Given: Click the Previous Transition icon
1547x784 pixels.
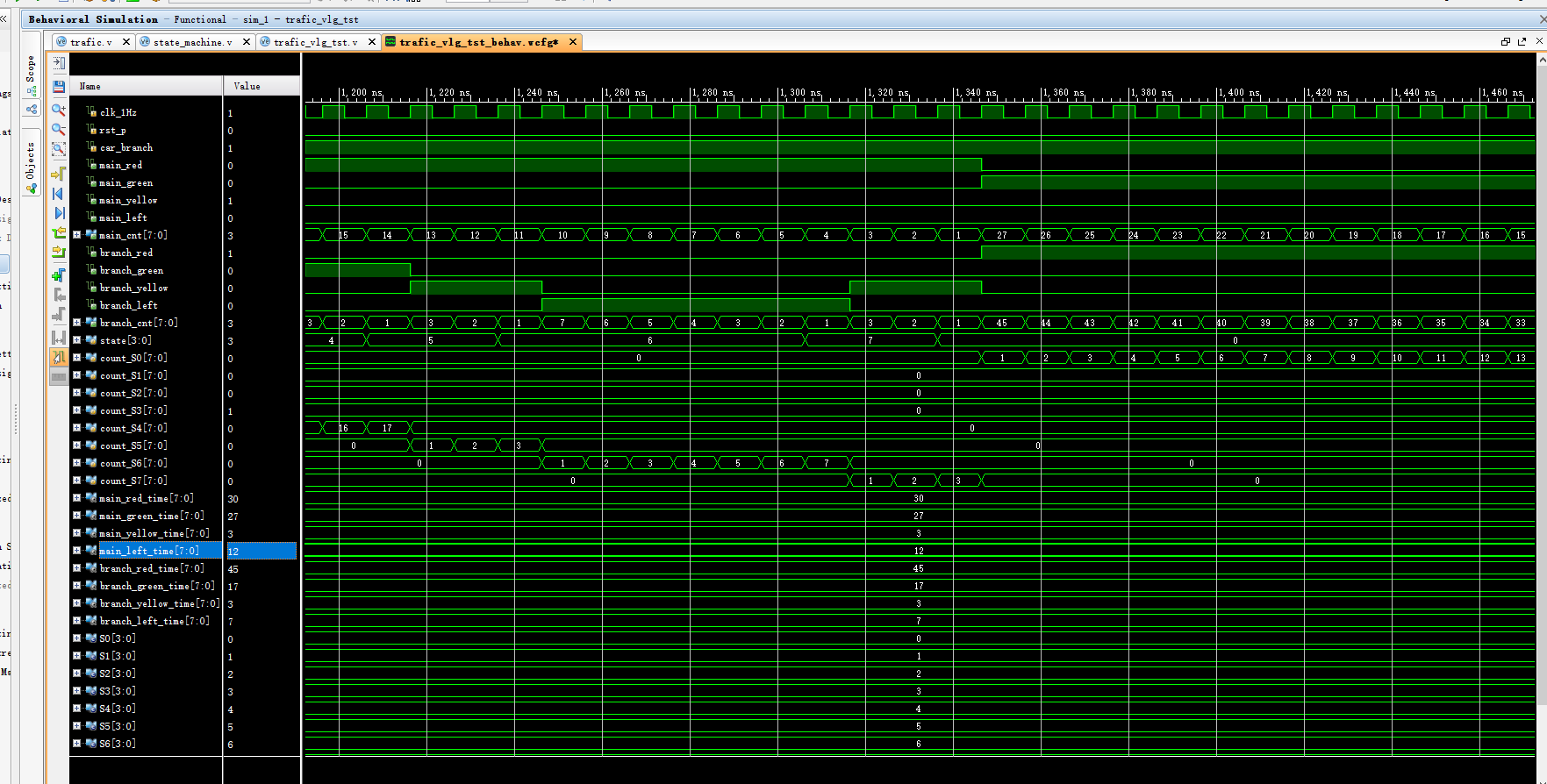Looking at the screenshot, I should (59, 233).
